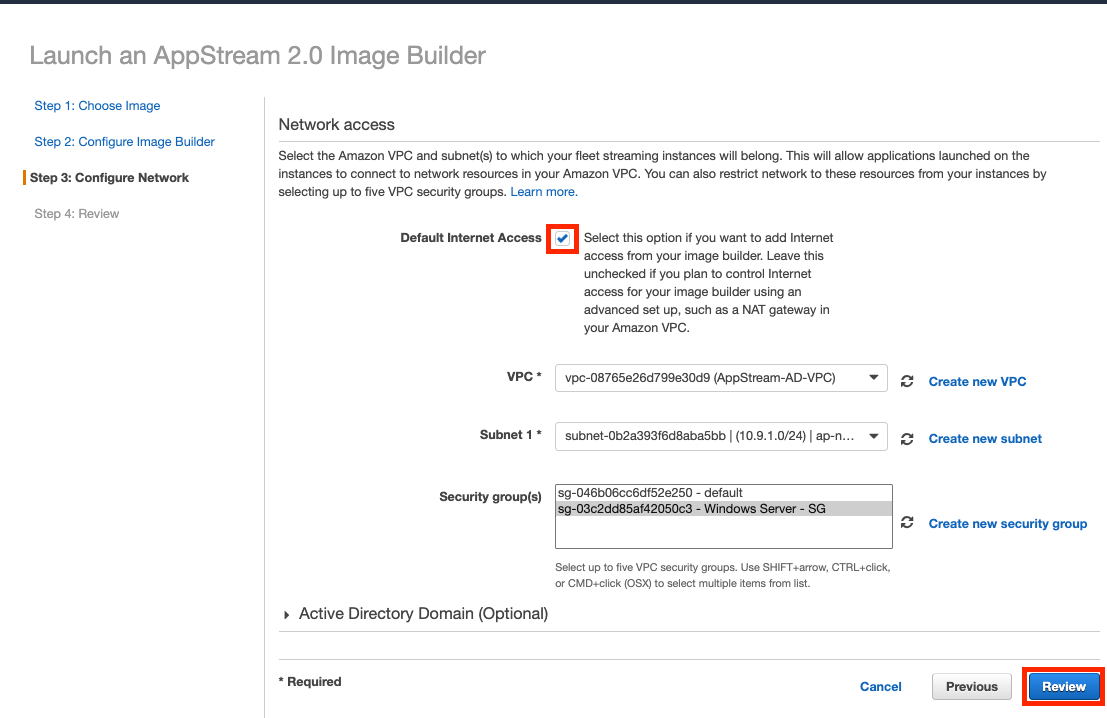
Task: Click Create new VPC link
Action: click(977, 381)
